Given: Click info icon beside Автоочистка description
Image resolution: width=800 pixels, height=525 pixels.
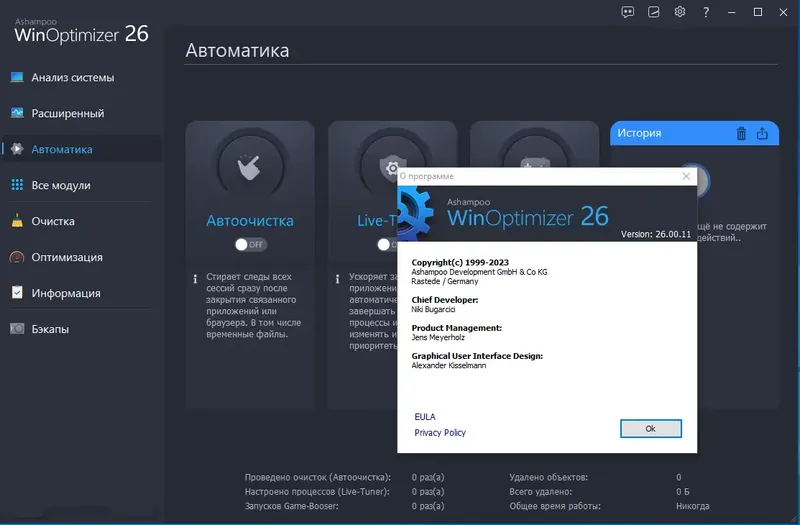Looking at the screenshot, I should pyautogui.click(x=195, y=279).
